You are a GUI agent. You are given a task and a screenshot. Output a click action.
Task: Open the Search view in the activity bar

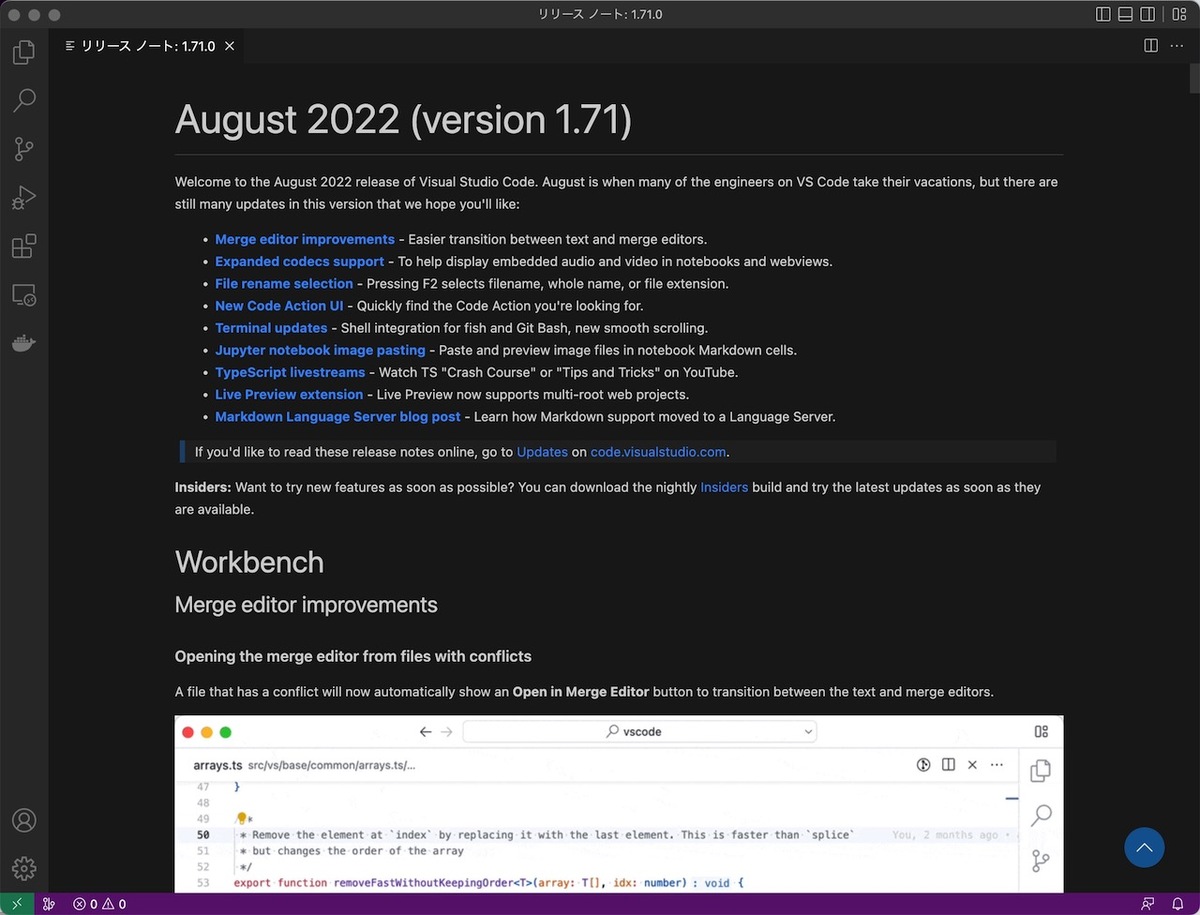(x=24, y=100)
